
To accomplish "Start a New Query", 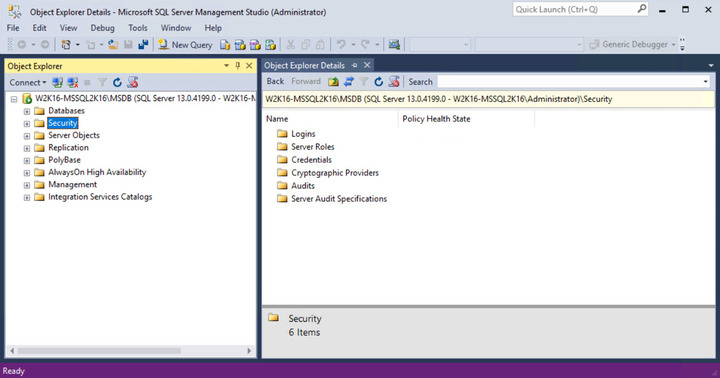I will [185, 45].
